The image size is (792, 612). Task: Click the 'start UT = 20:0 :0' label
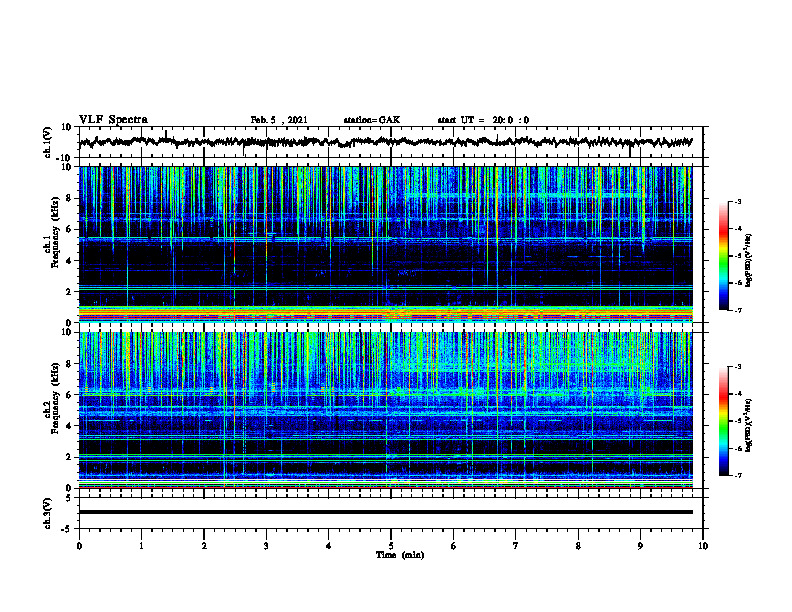[x=483, y=120]
